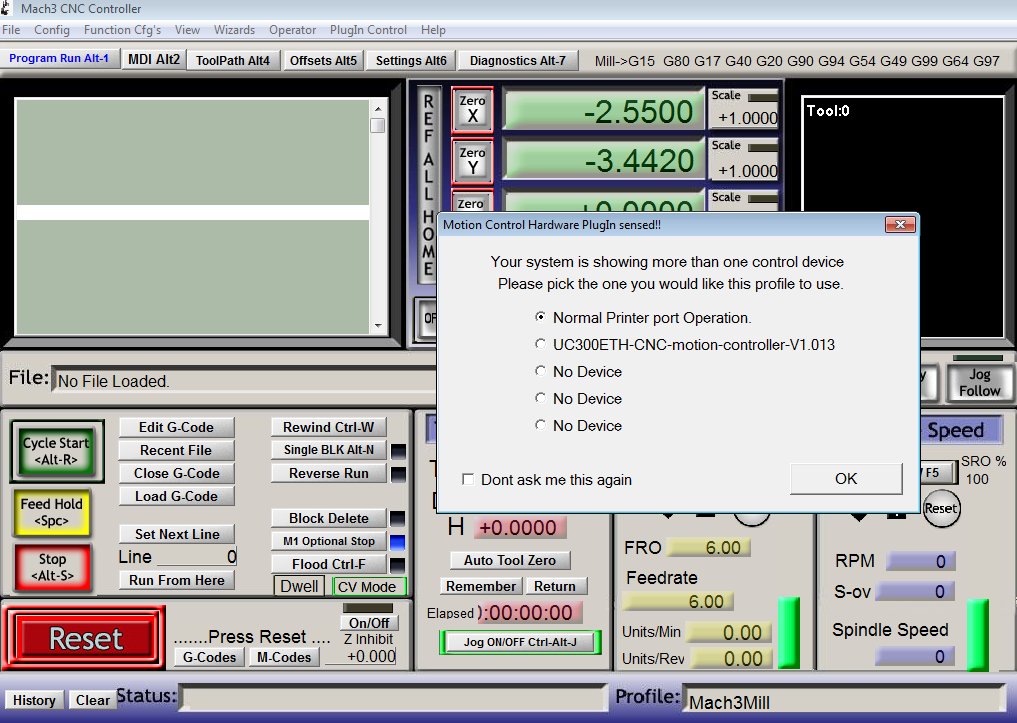Open the G-Codes reference
This screenshot has width=1017, height=723.
tap(209, 657)
